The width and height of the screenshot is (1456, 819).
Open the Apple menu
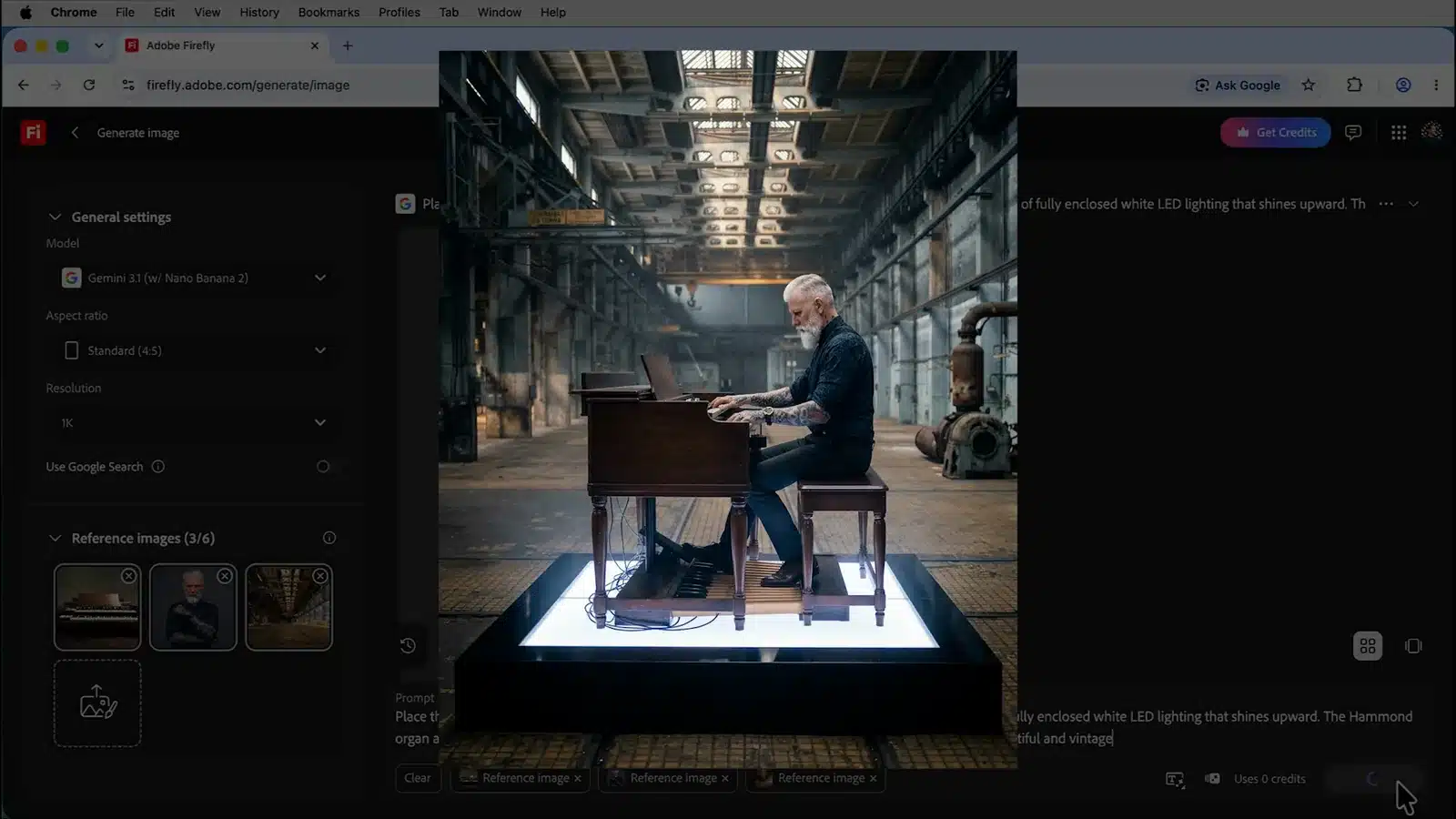click(x=25, y=12)
